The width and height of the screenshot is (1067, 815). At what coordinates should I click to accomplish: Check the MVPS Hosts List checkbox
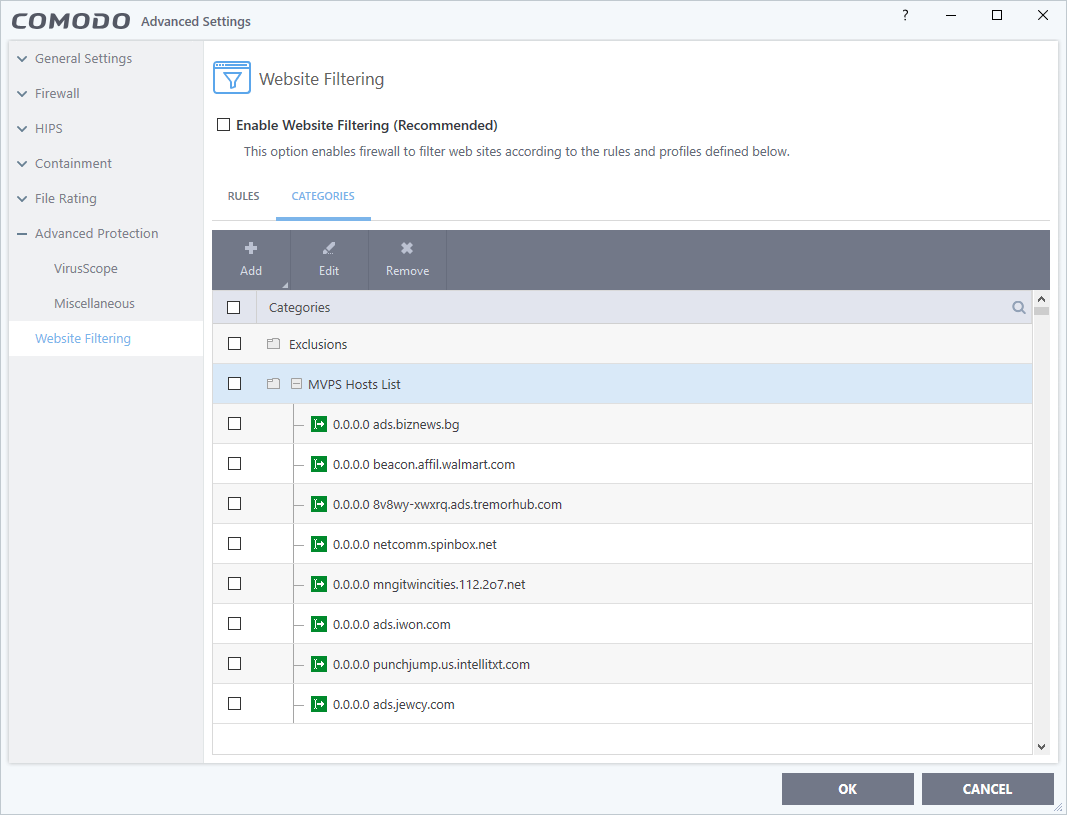pos(235,384)
